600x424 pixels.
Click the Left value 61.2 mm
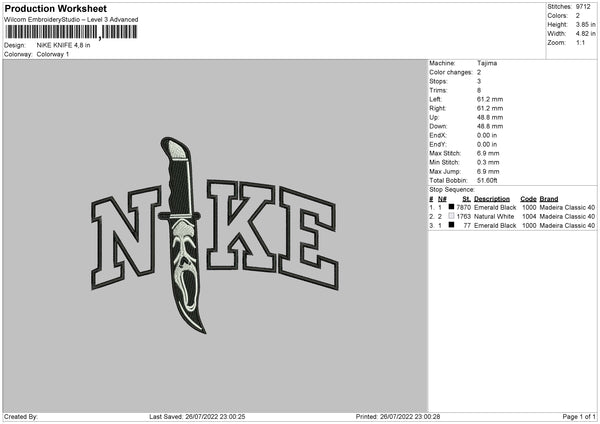pyautogui.click(x=490, y=99)
